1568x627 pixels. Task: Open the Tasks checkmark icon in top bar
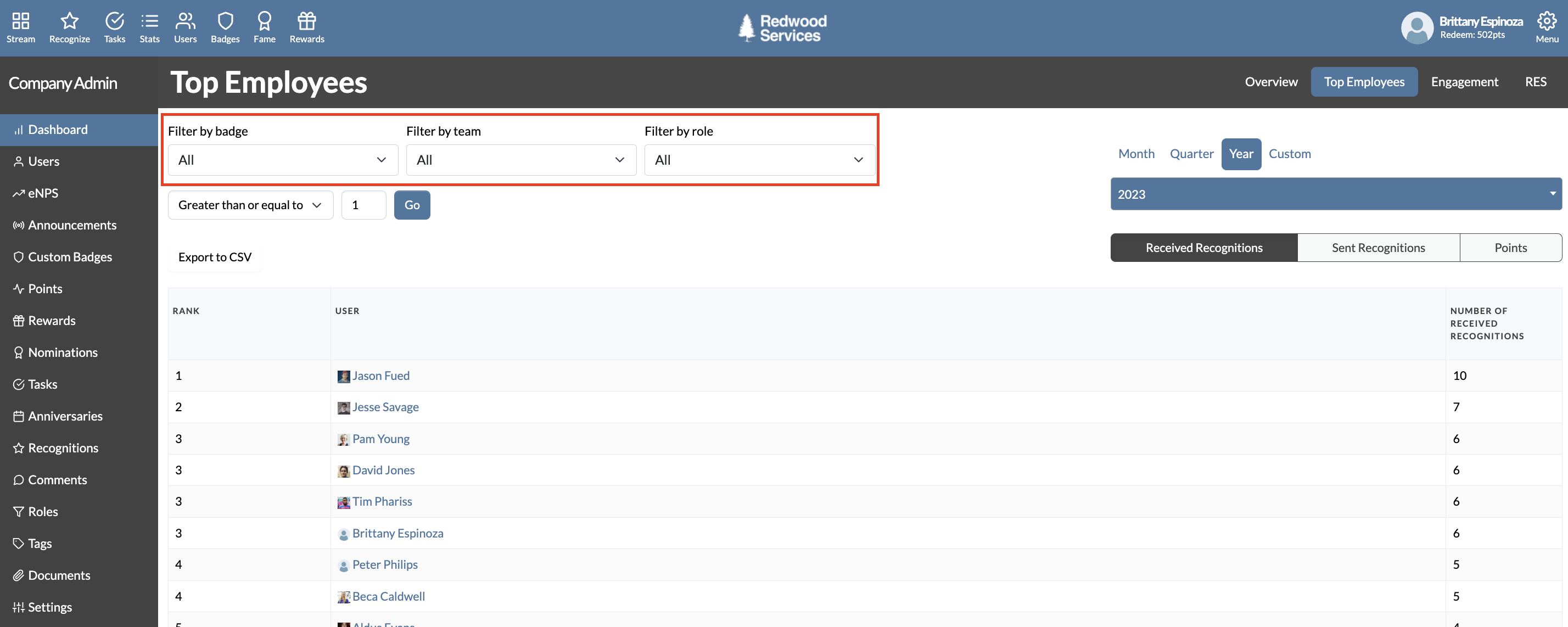[x=114, y=21]
